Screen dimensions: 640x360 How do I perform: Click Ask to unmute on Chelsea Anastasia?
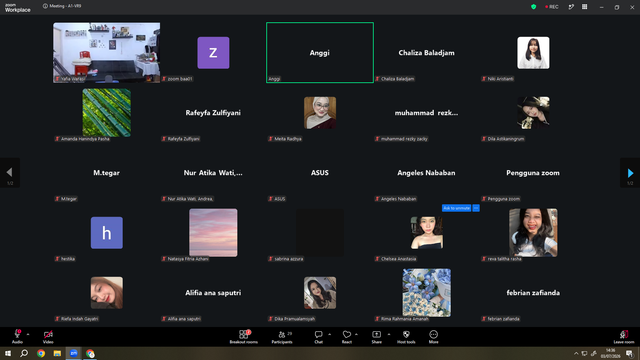pyautogui.click(x=456, y=208)
